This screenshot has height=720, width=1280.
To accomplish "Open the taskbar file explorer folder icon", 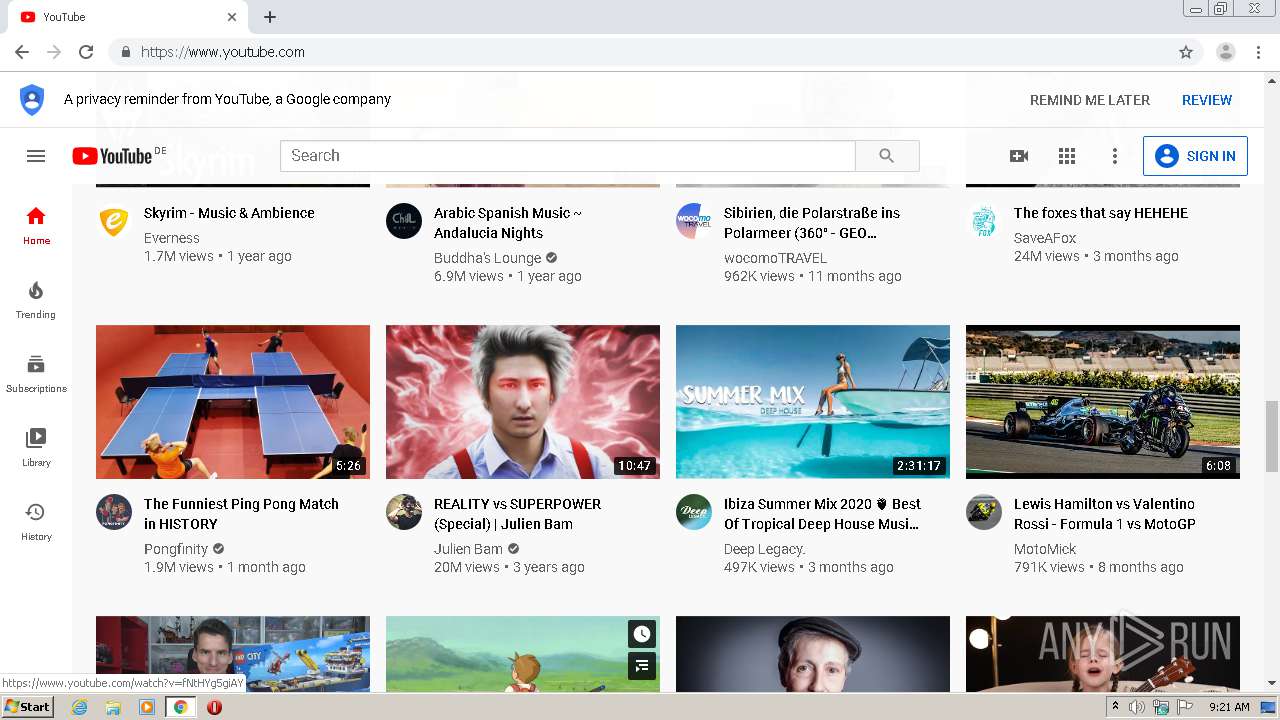I will pyautogui.click(x=113, y=707).
